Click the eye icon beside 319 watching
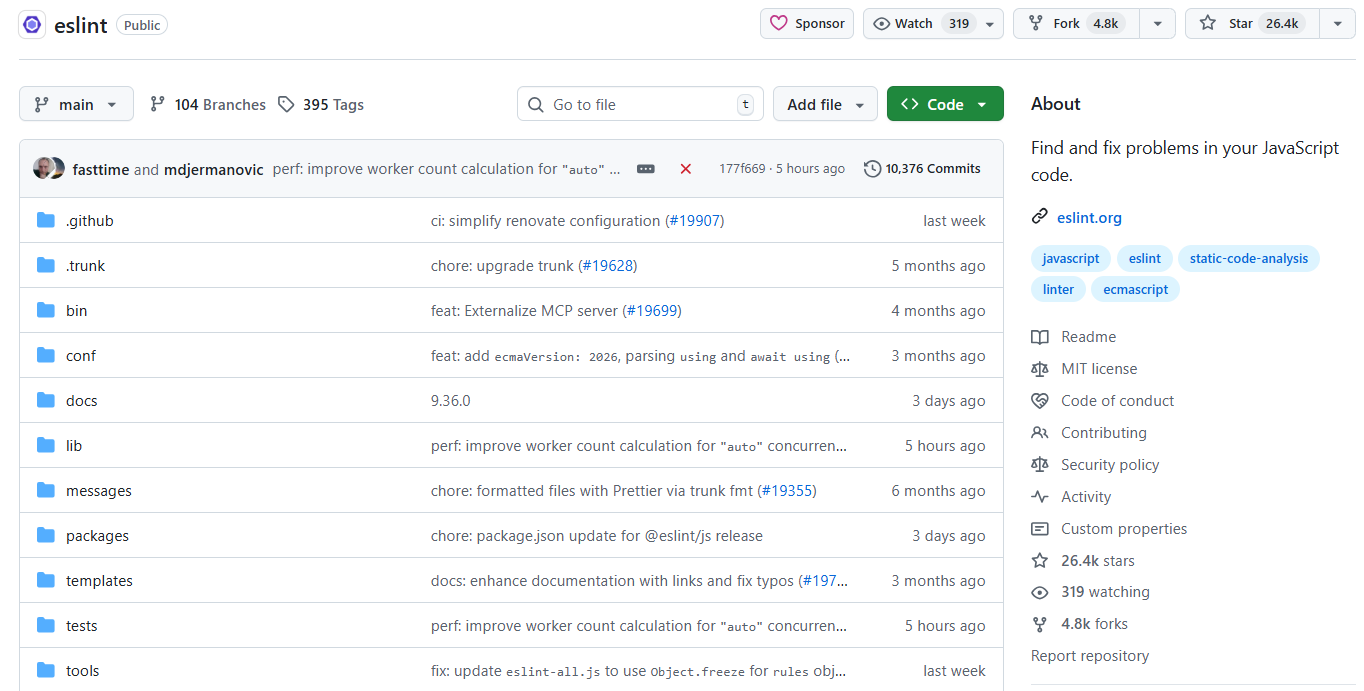Viewport: 1364px width, 691px height. (x=1040, y=592)
